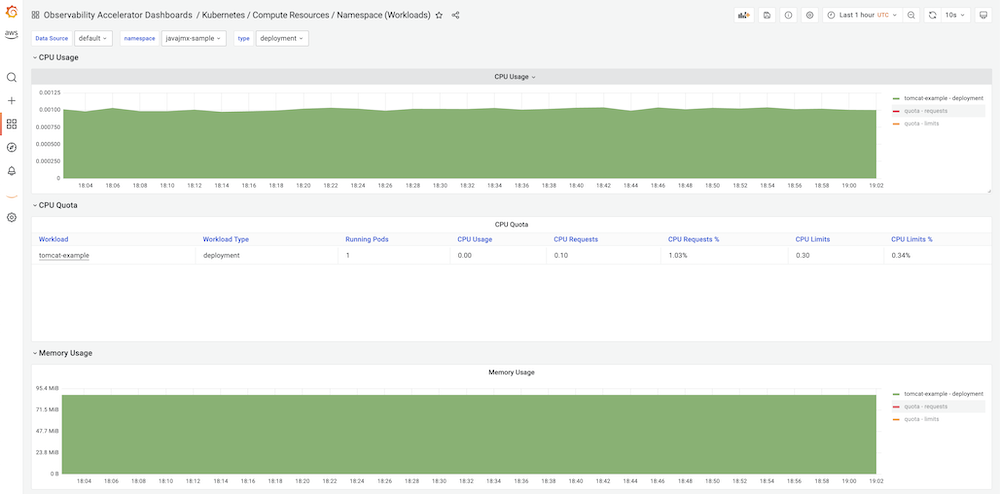Screen dimensions: 1000x494
Task: Sort table by CPU Requests column
Action: pos(576,240)
